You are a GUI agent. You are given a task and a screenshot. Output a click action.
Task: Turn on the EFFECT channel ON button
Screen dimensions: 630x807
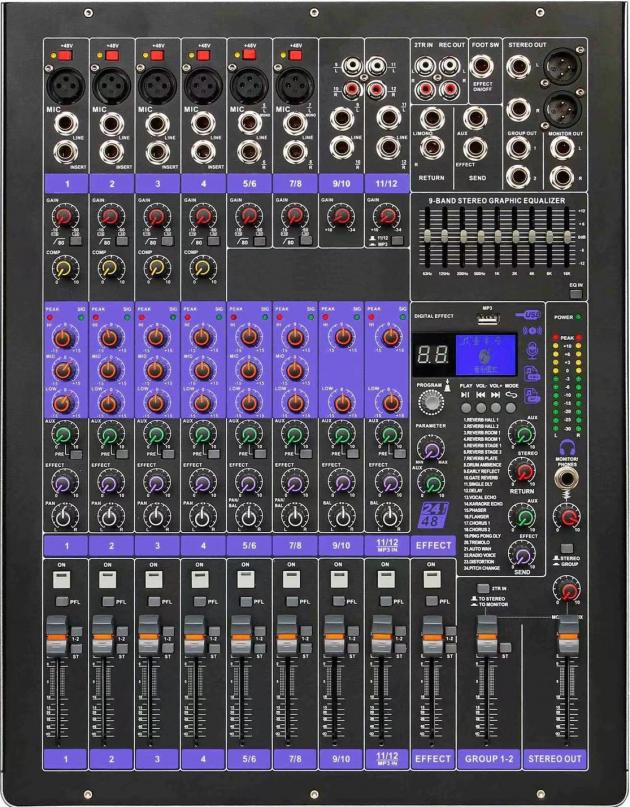(432, 579)
